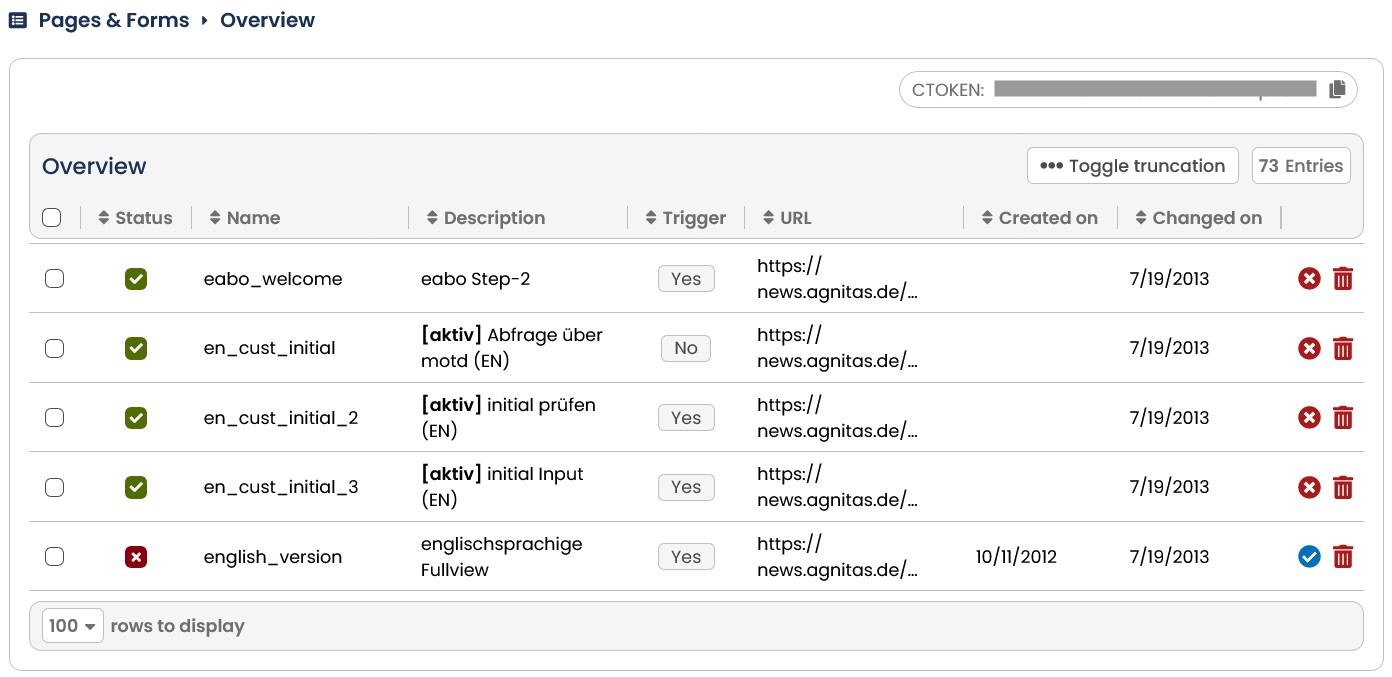Delete the eabo_welcome form via trash icon
Viewport: 1392px width, 677px height.
coord(1343,279)
